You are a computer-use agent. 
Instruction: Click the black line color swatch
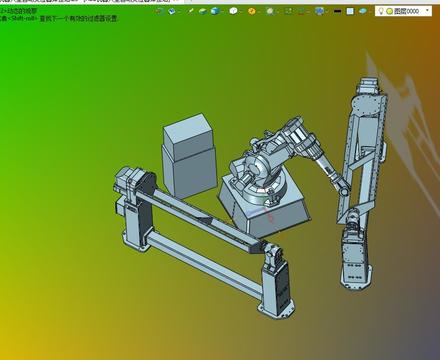click(x=337, y=11)
